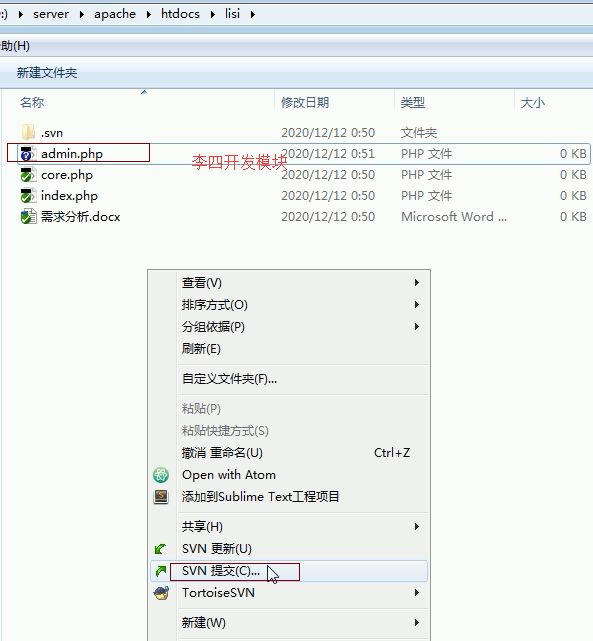Image resolution: width=593 pixels, height=641 pixels.
Task: Open breadcrumb arrow after lisi
Action: pyautogui.click(x=253, y=14)
